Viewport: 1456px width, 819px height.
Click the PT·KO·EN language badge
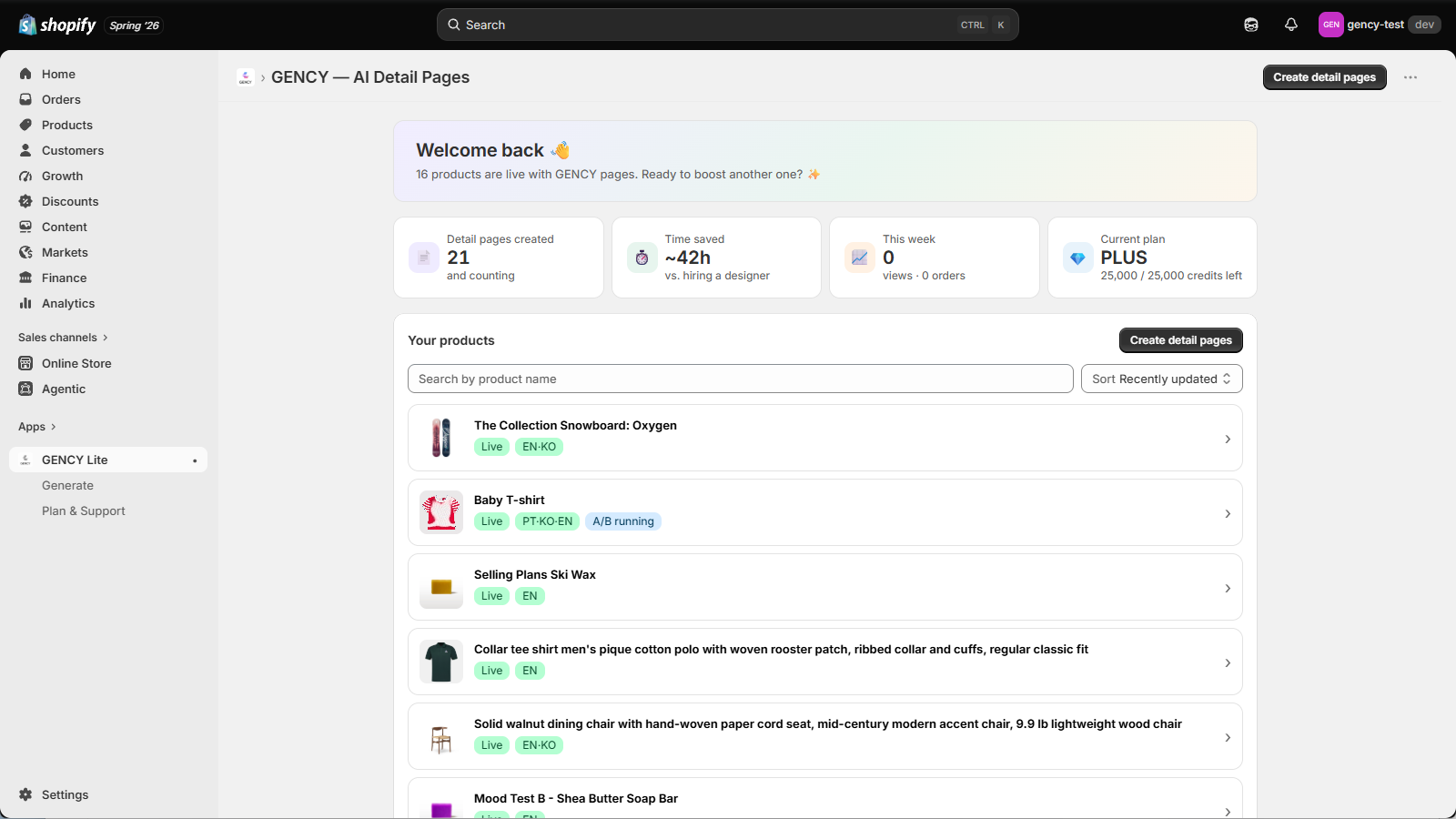point(548,521)
